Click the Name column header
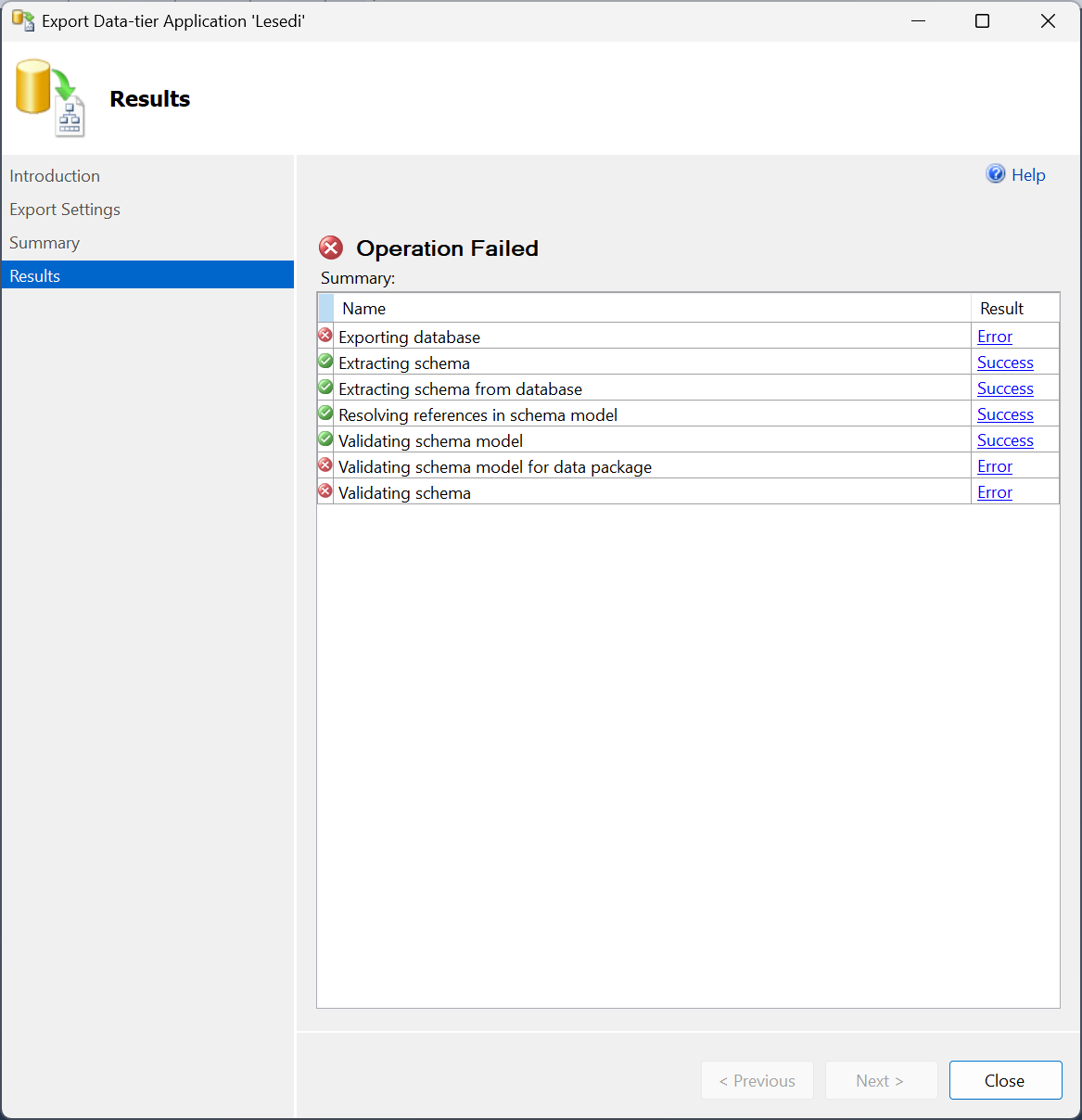Image resolution: width=1082 pixels, height=1120 pixels. [363, 307]
